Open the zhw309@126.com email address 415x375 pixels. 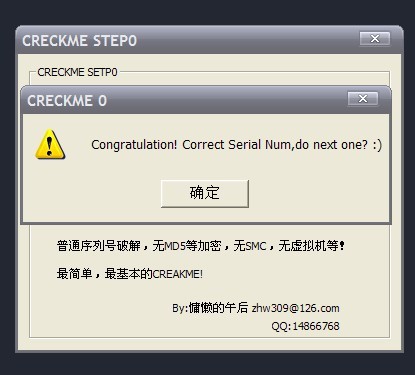(295, 308)
